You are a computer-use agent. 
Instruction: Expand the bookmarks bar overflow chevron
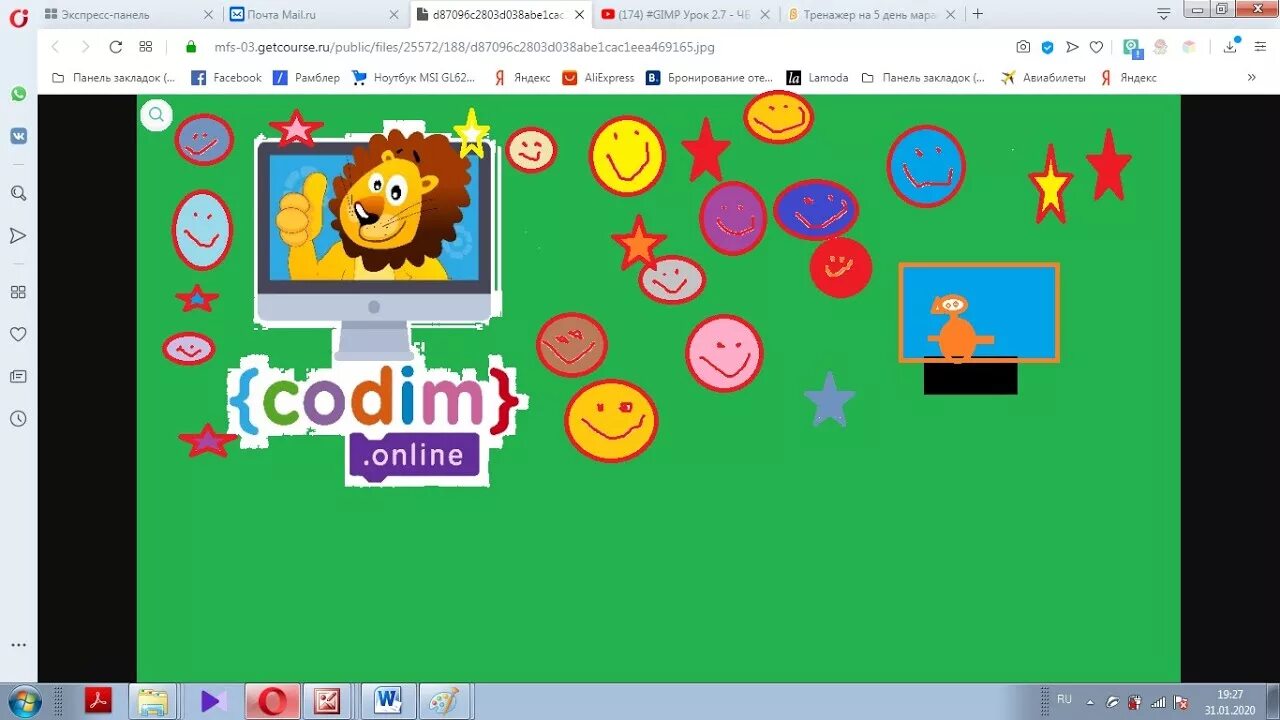(x=1251, y=77)
